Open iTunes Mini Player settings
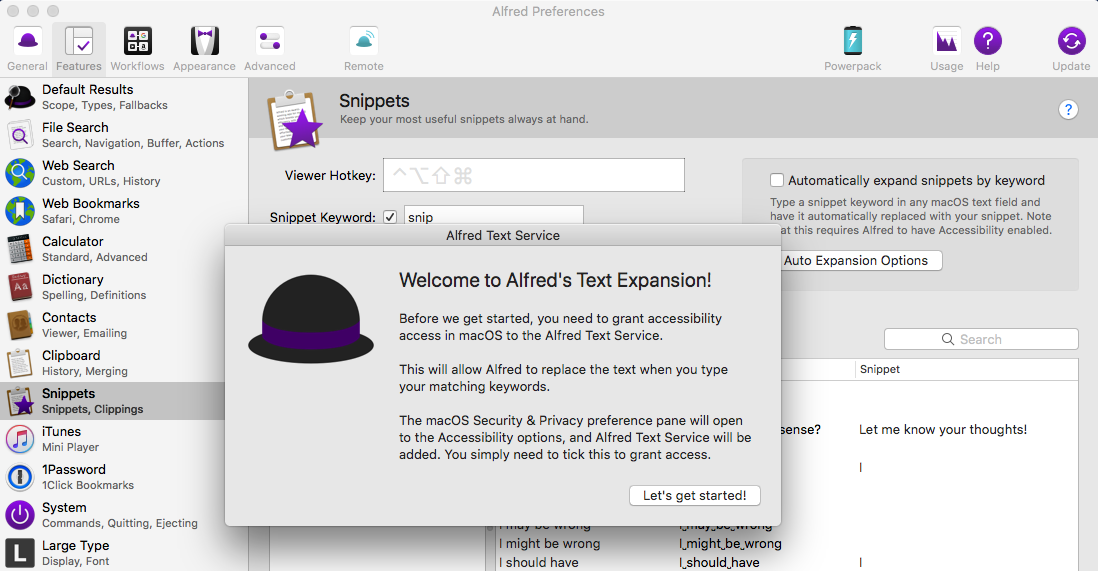1098x571 pixels. (x=112, y=439)
